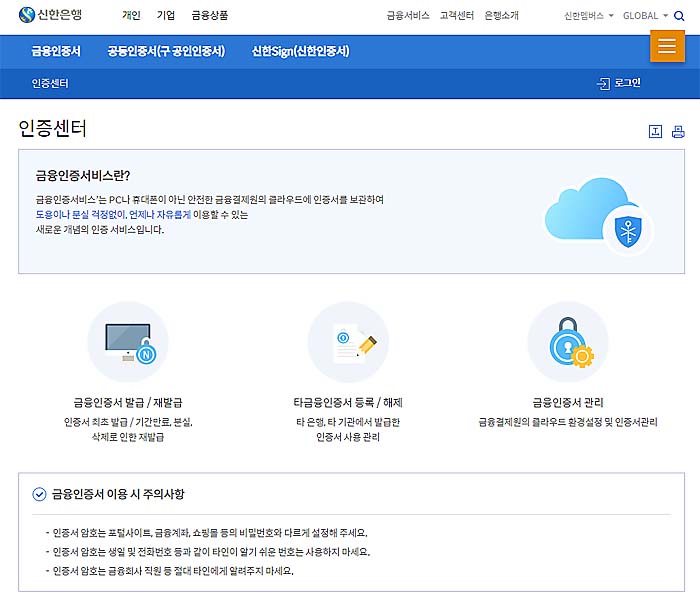This screenshot has width=700, height=610.
Task: Click the 인증센터 page heading
Action: pos(52,129)
